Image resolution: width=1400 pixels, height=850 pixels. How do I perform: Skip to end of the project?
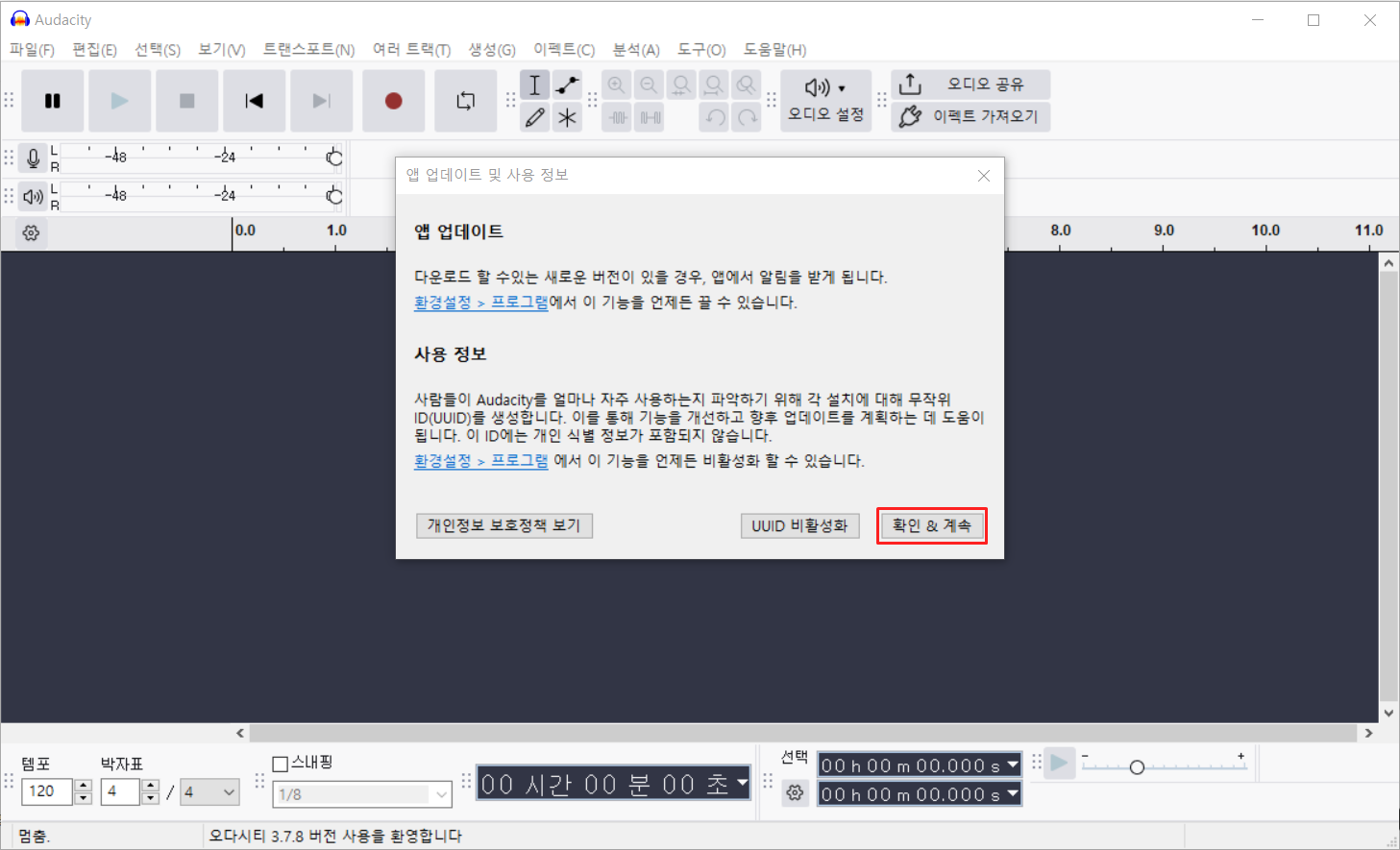[x=322, y=101]
